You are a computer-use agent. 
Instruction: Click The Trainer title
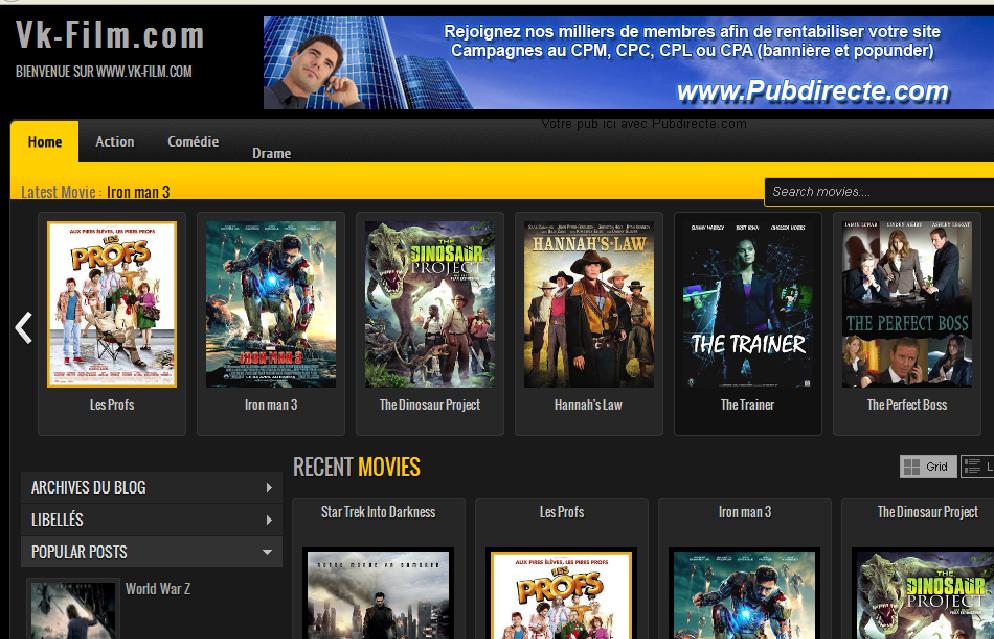tap(747, 405)
